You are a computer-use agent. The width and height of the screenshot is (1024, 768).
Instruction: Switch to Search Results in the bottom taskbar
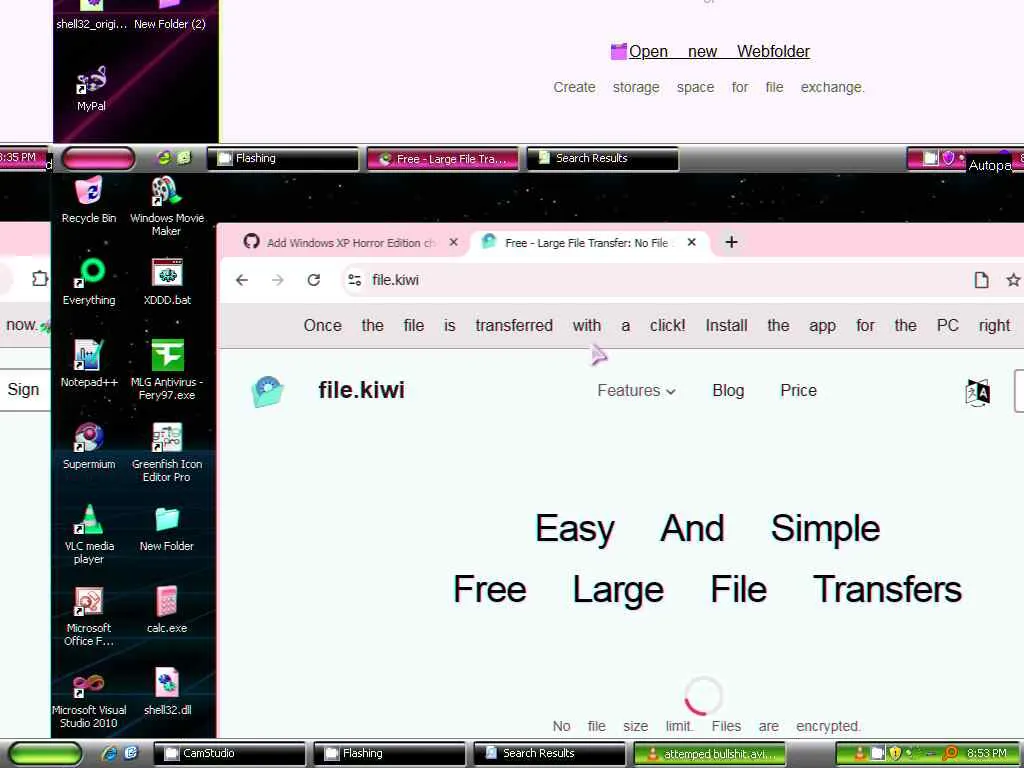tap(549, 754)
